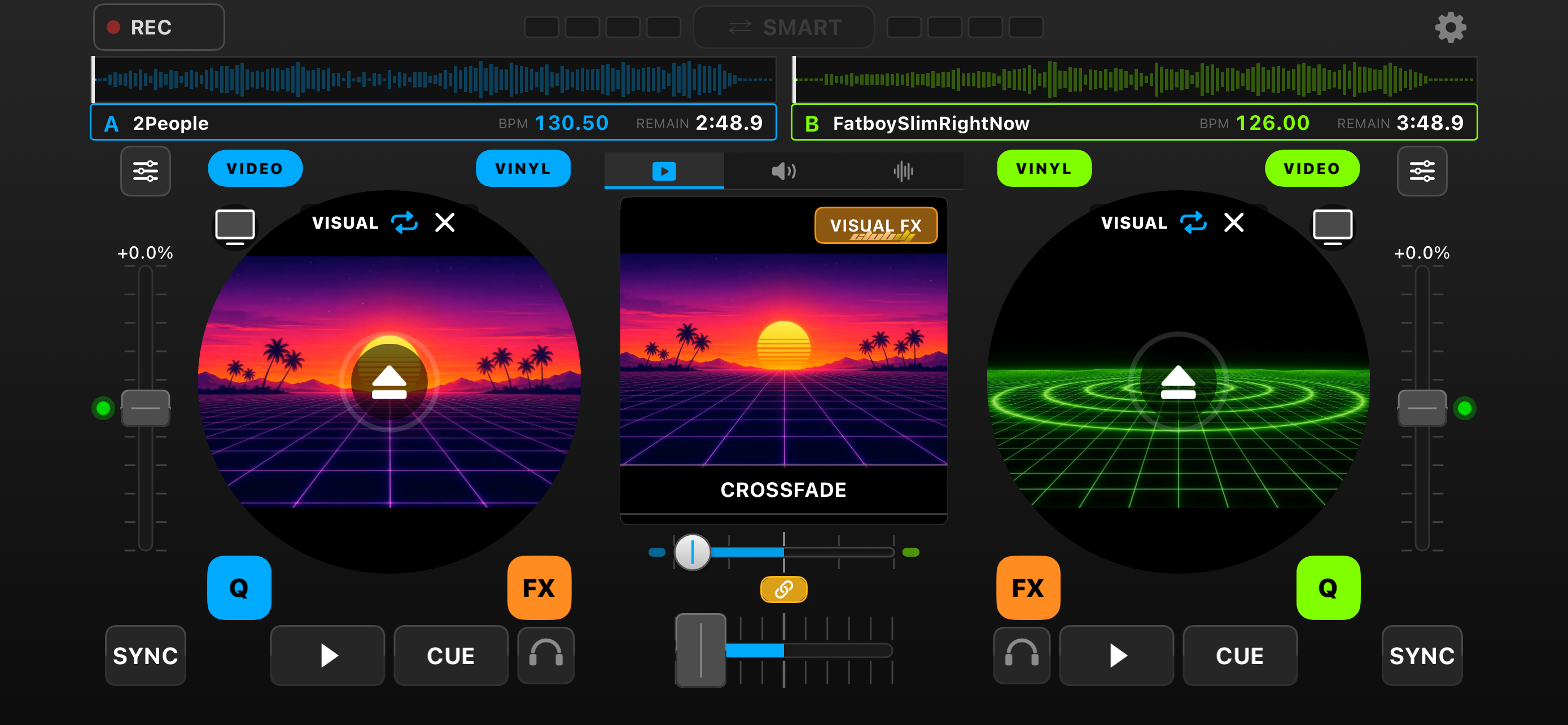
Task: Toggle deck A headphone pre-listen
Action: click(x=546, y=656)
